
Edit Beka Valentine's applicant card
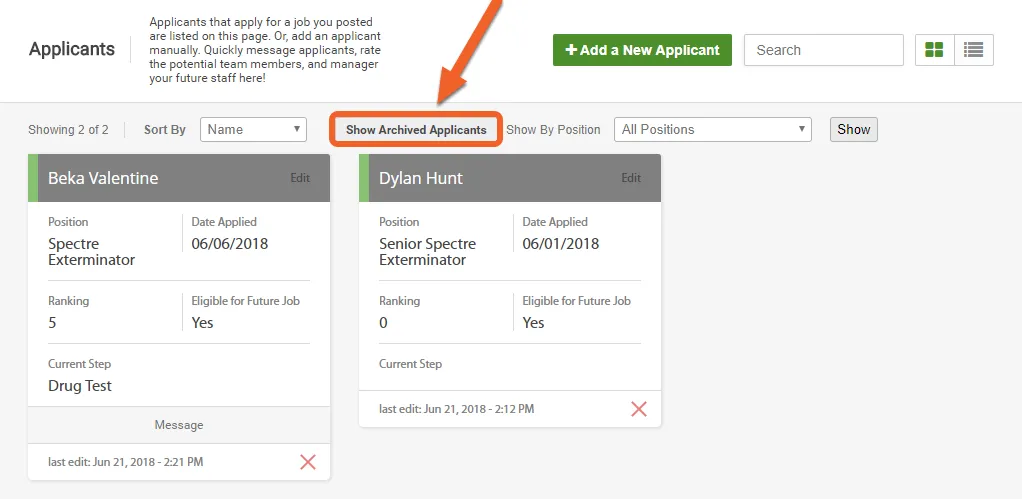(300, 178)
